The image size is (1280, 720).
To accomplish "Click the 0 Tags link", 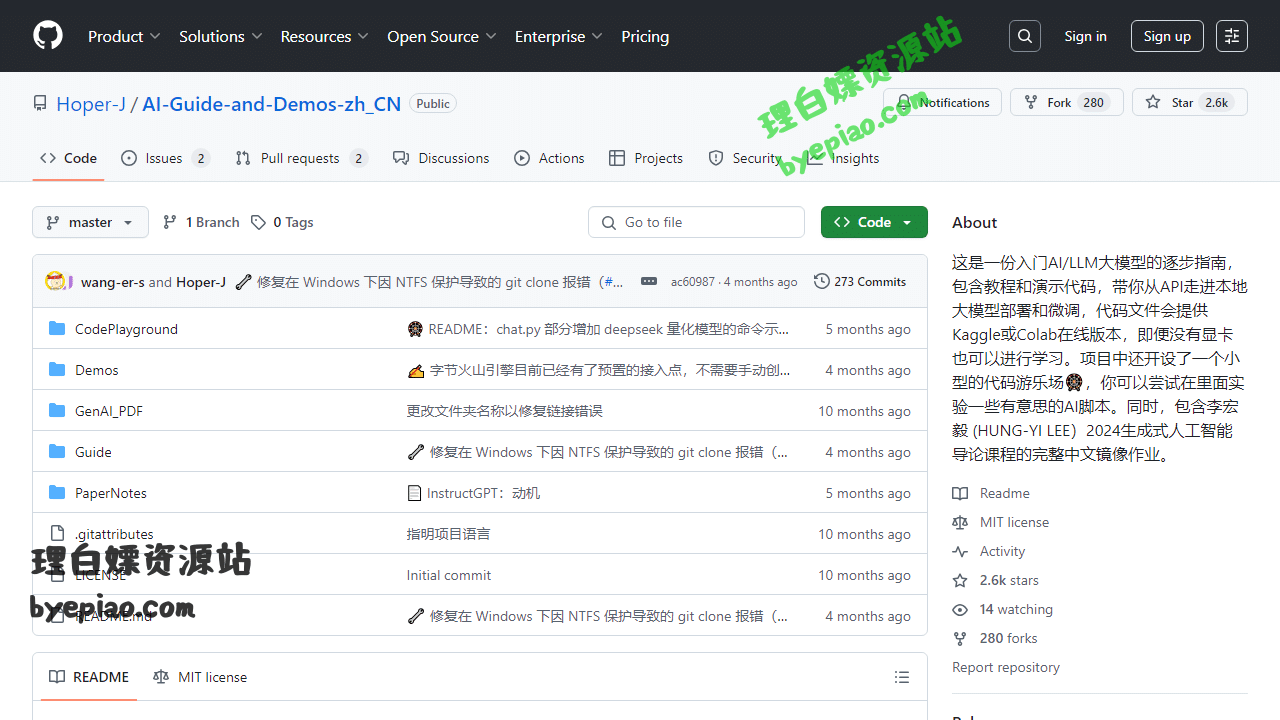I will tap(282, 222).
